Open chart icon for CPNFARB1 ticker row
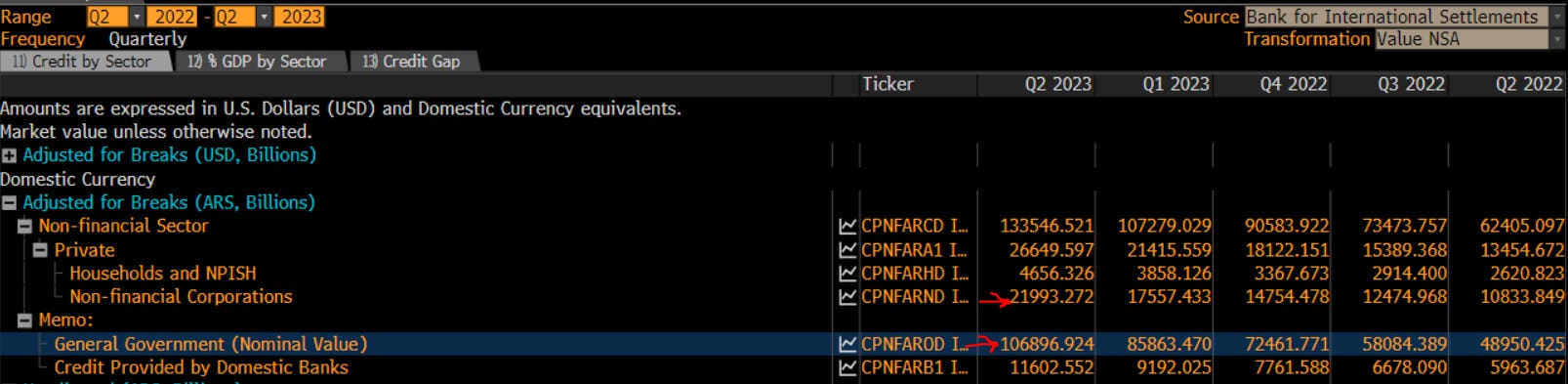Image resolution: width=1568 pixels, height=384 pixels. pyautogui.click(x=847, y=367)
